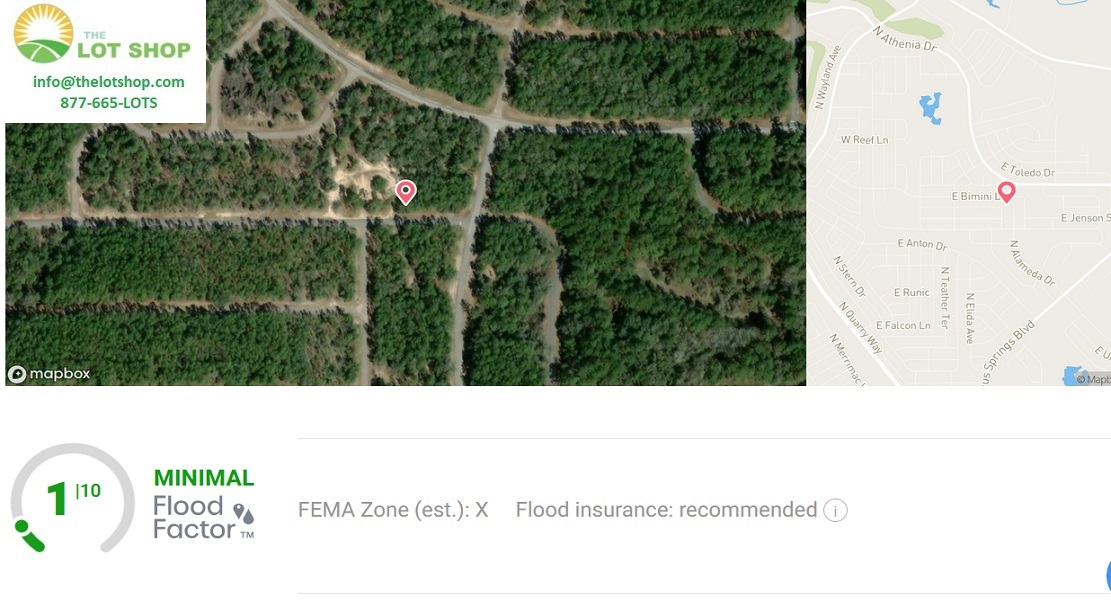Click the E Falcon Ln street label
The image size is (1111, 605).
903,325
